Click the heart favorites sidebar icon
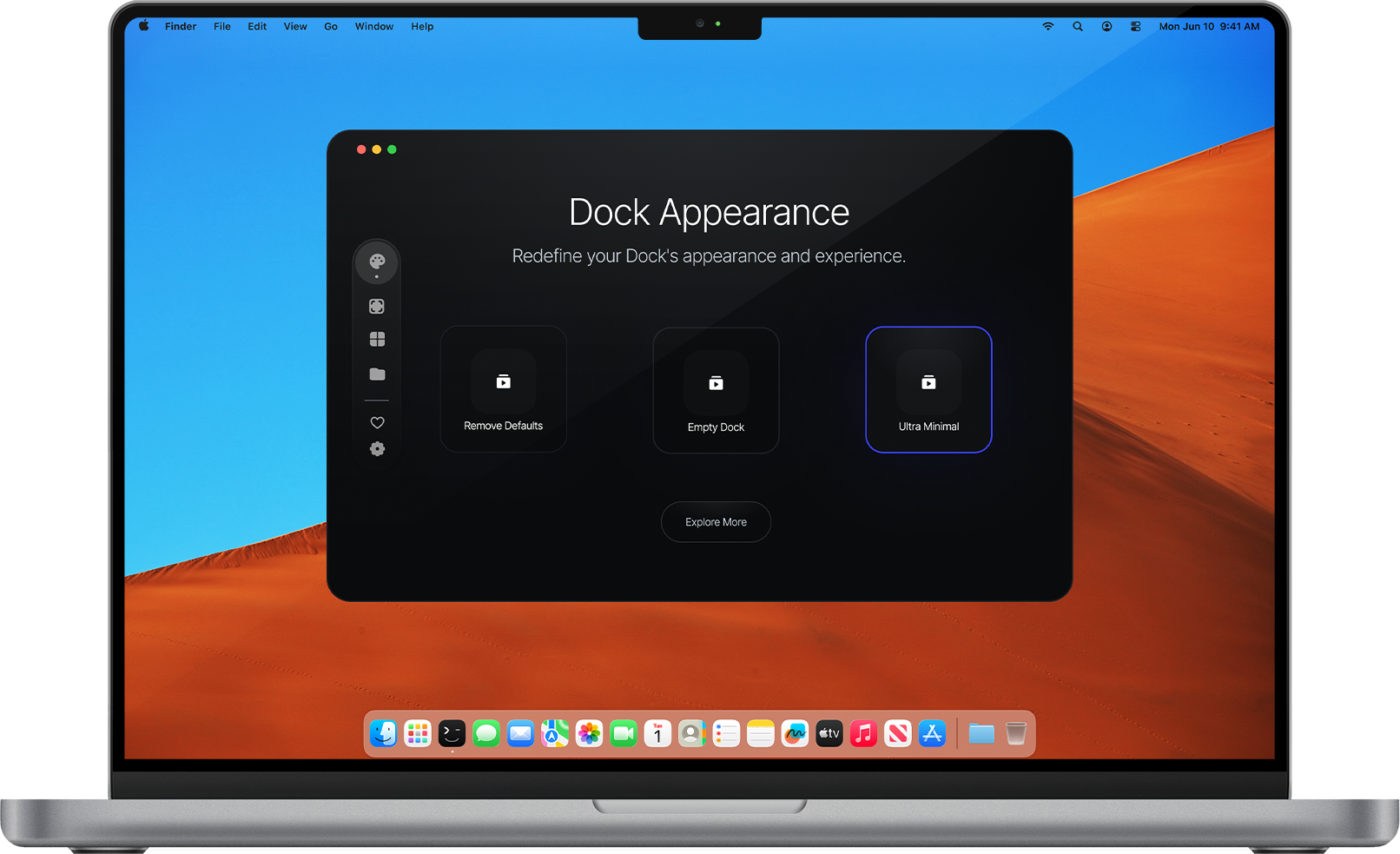The image size is (1400, 854). 377,423
